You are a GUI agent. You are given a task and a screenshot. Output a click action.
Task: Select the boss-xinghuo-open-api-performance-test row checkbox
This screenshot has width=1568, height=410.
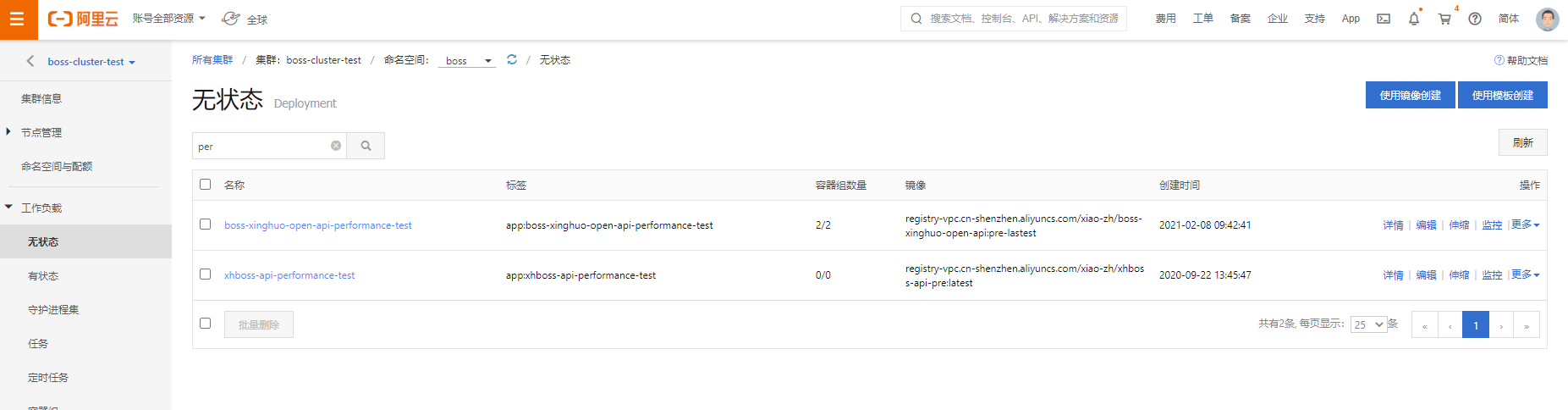coord(205,224)
